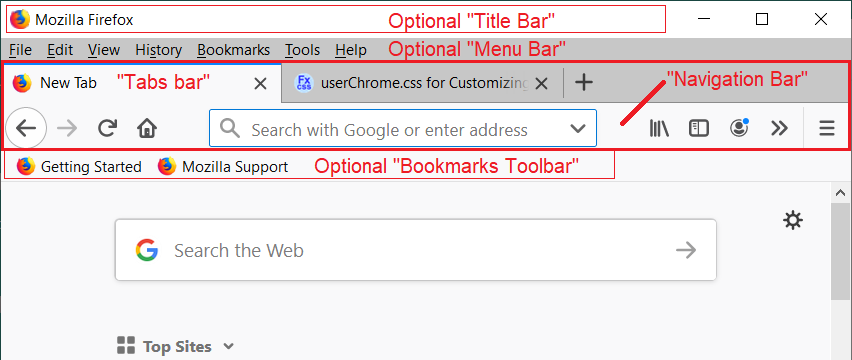Open the History menu

point(159,50)
